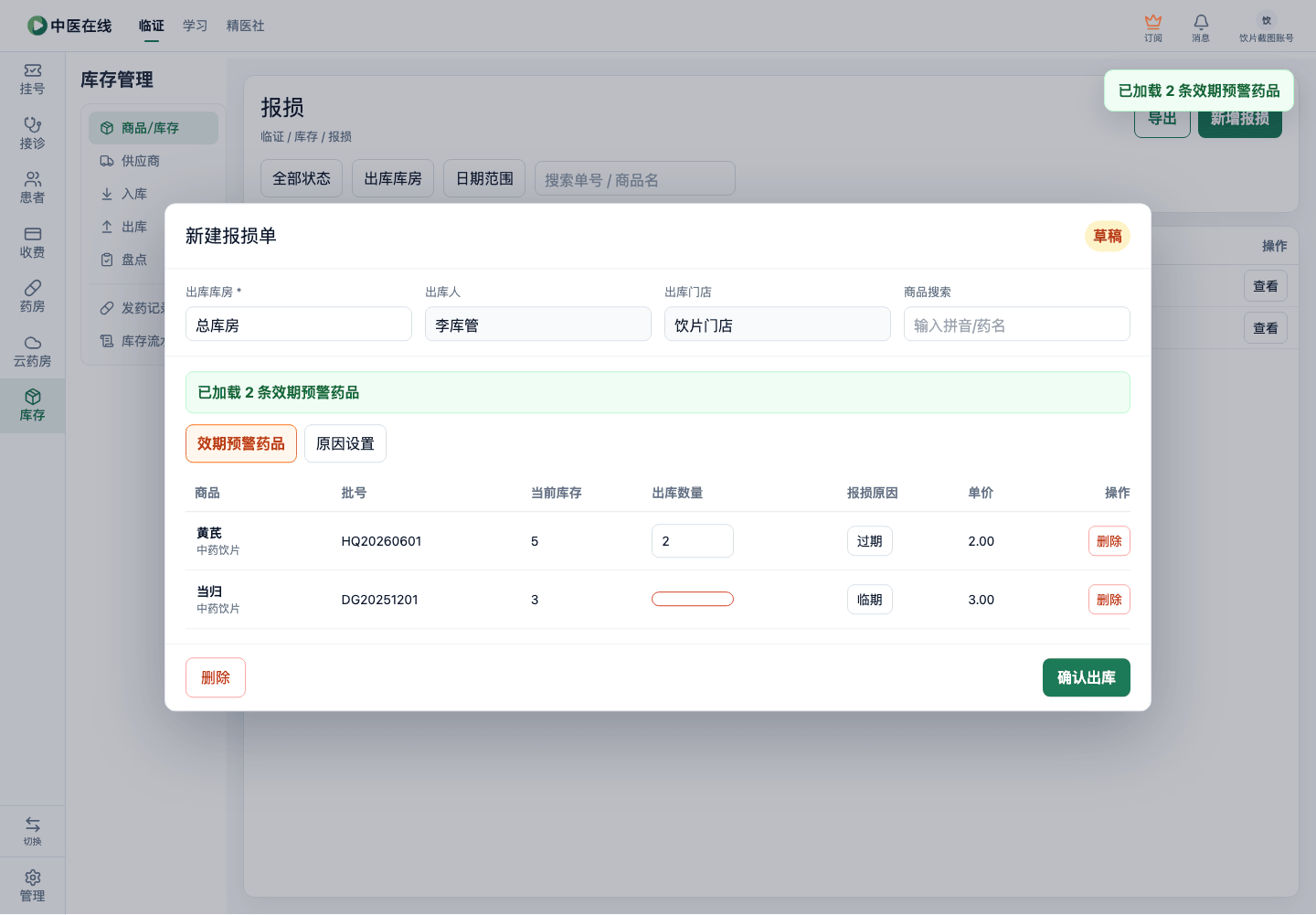Open 商品/库存 in inventory menu

click(x=154, y=128)
